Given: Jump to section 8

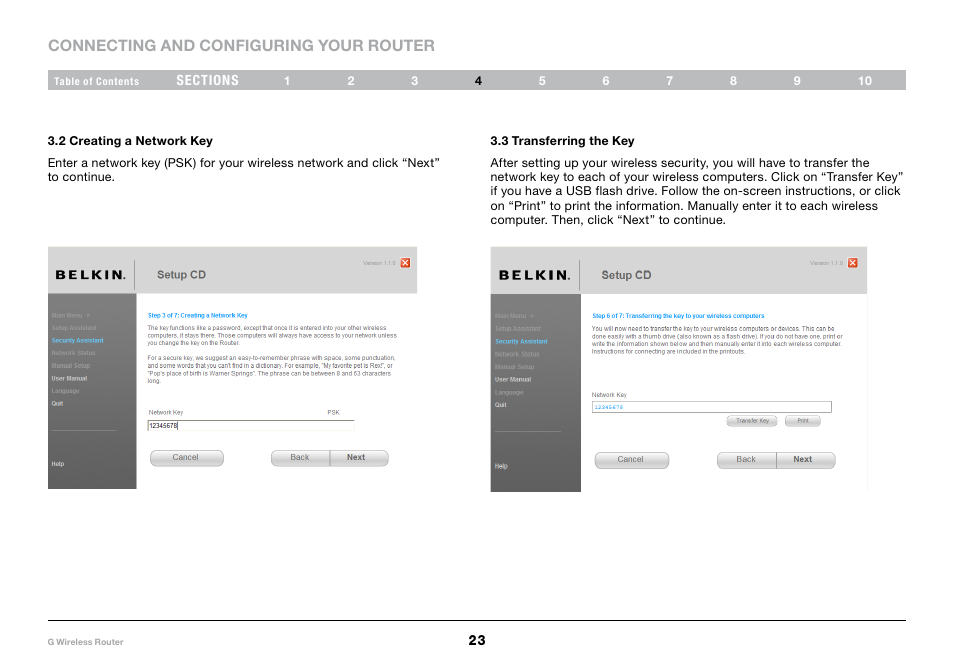Looking at the screenshot, I should pyautogui.click(x=733, y=81).
